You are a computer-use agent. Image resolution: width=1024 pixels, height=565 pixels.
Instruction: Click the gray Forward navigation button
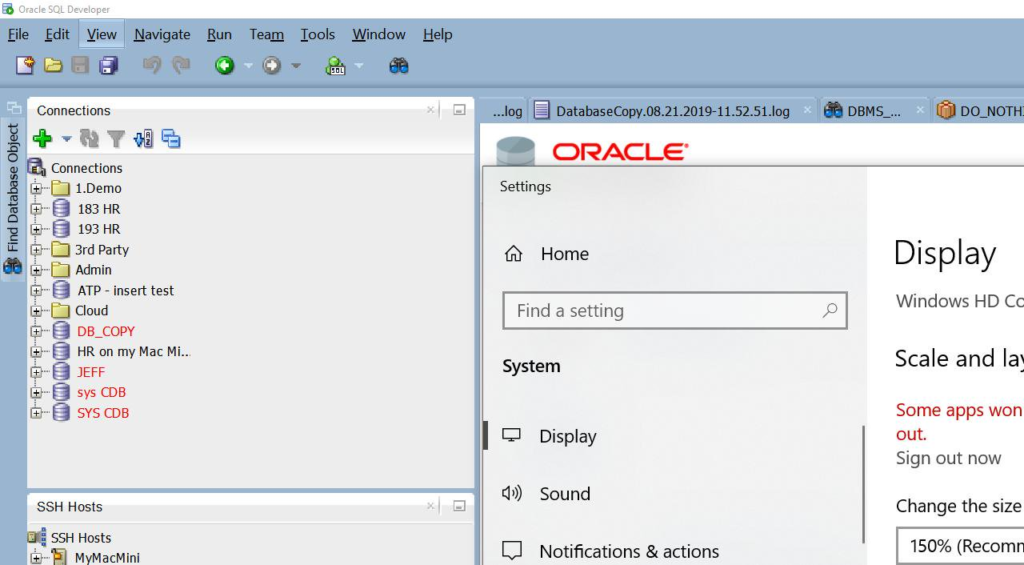point(272,65)
